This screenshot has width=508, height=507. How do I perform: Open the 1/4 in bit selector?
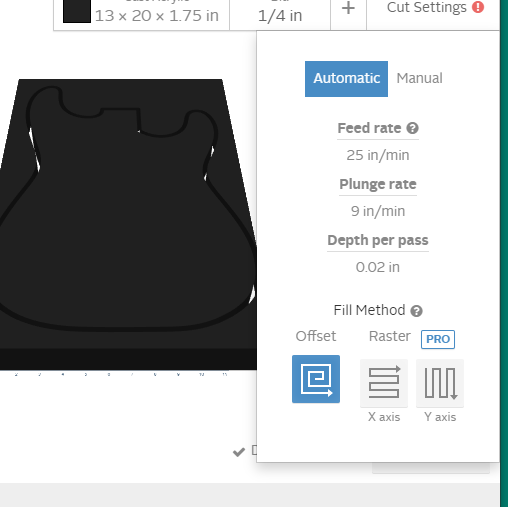(280, 15)
